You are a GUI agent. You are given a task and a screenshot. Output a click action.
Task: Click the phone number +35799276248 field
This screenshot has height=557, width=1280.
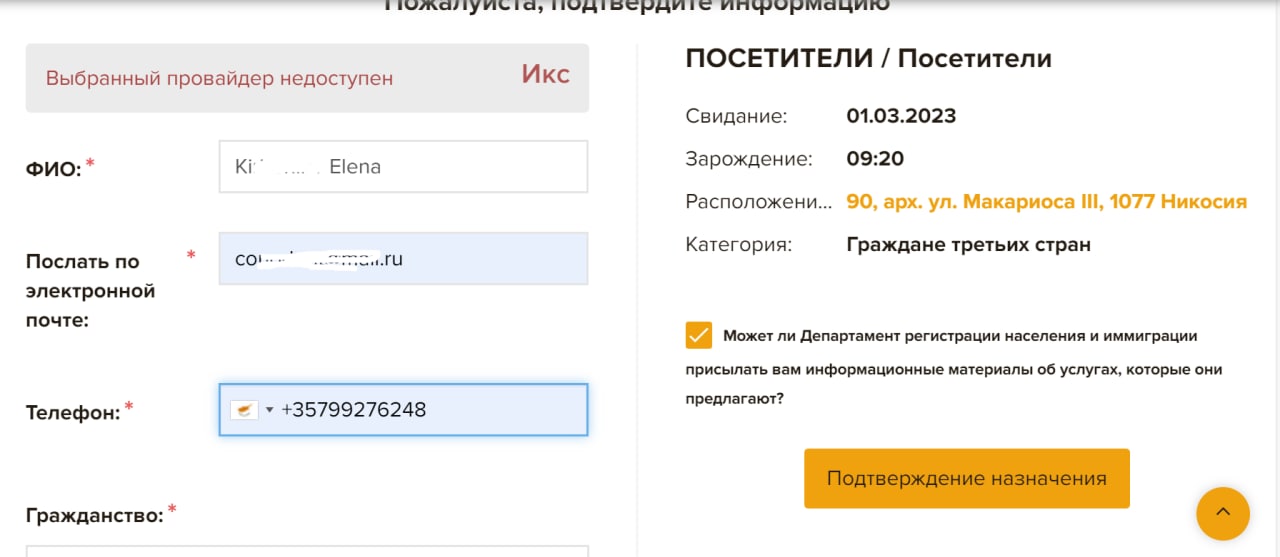[x=430, y=410]
